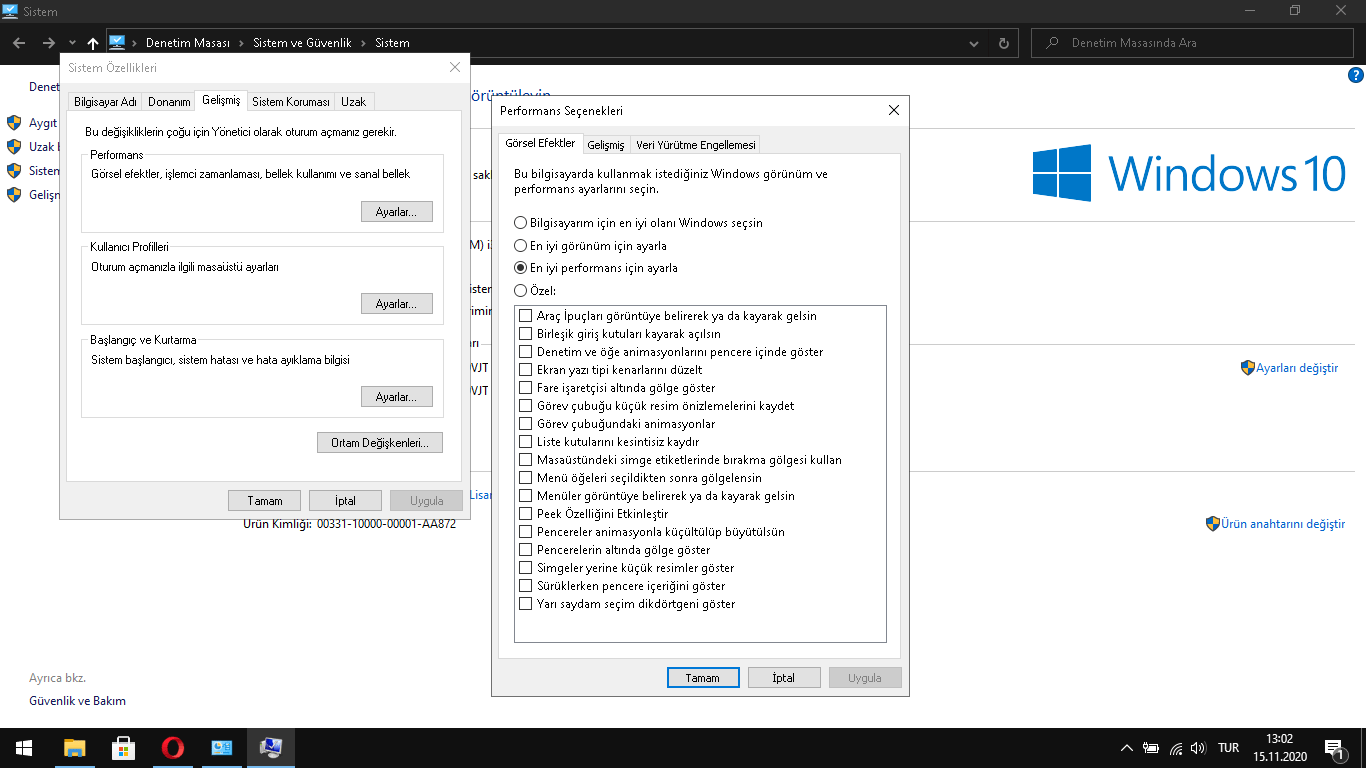Open the Windows Start menu

[24, 748]
